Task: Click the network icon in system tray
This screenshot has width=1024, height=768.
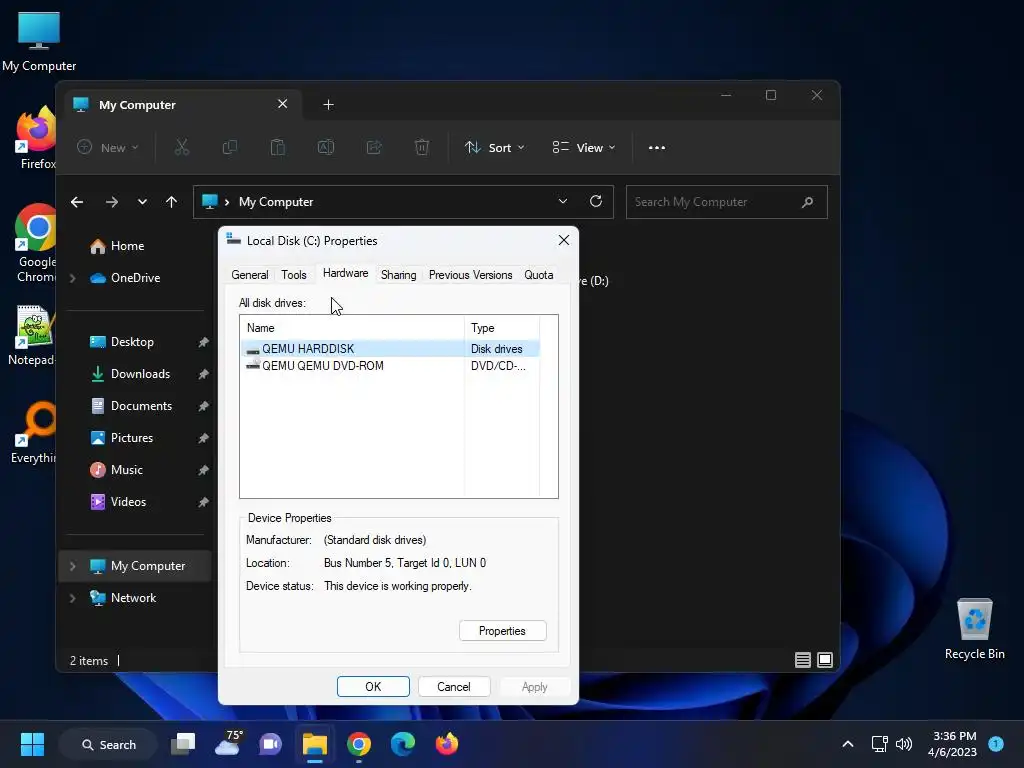Action: pyautogui.click(x=880, y=744)
